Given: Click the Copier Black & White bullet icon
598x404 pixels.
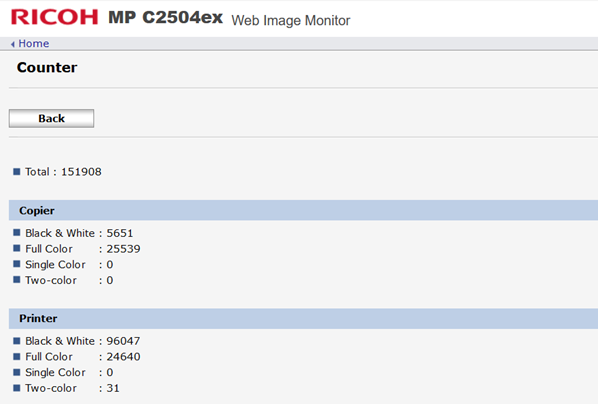Looking at the screenshot, I should (16, 232).
